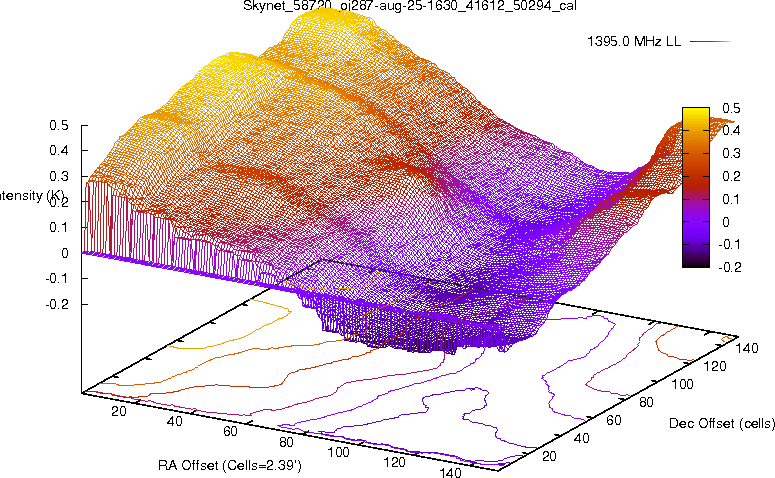Click the -0.1 tick on the intensity axis
The height and width of the screenshot is (478, 775).
pos(57,278)
